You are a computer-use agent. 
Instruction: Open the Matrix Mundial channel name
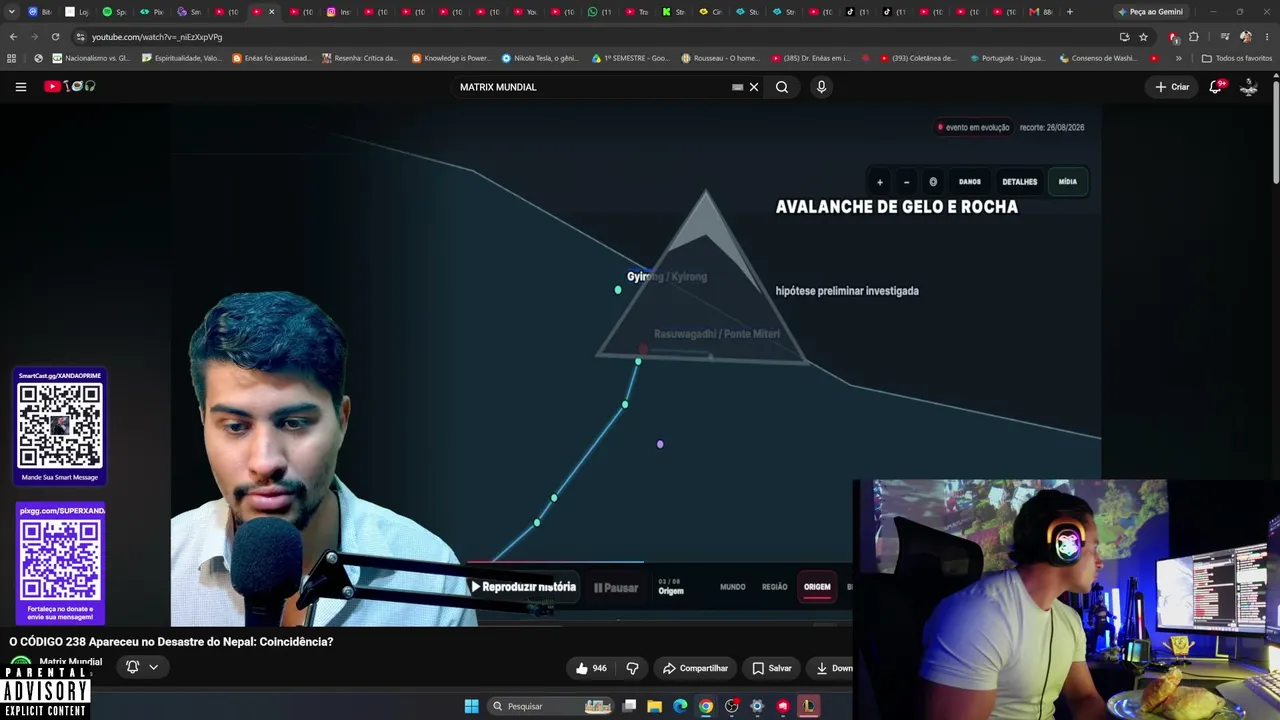click(71, 662)
